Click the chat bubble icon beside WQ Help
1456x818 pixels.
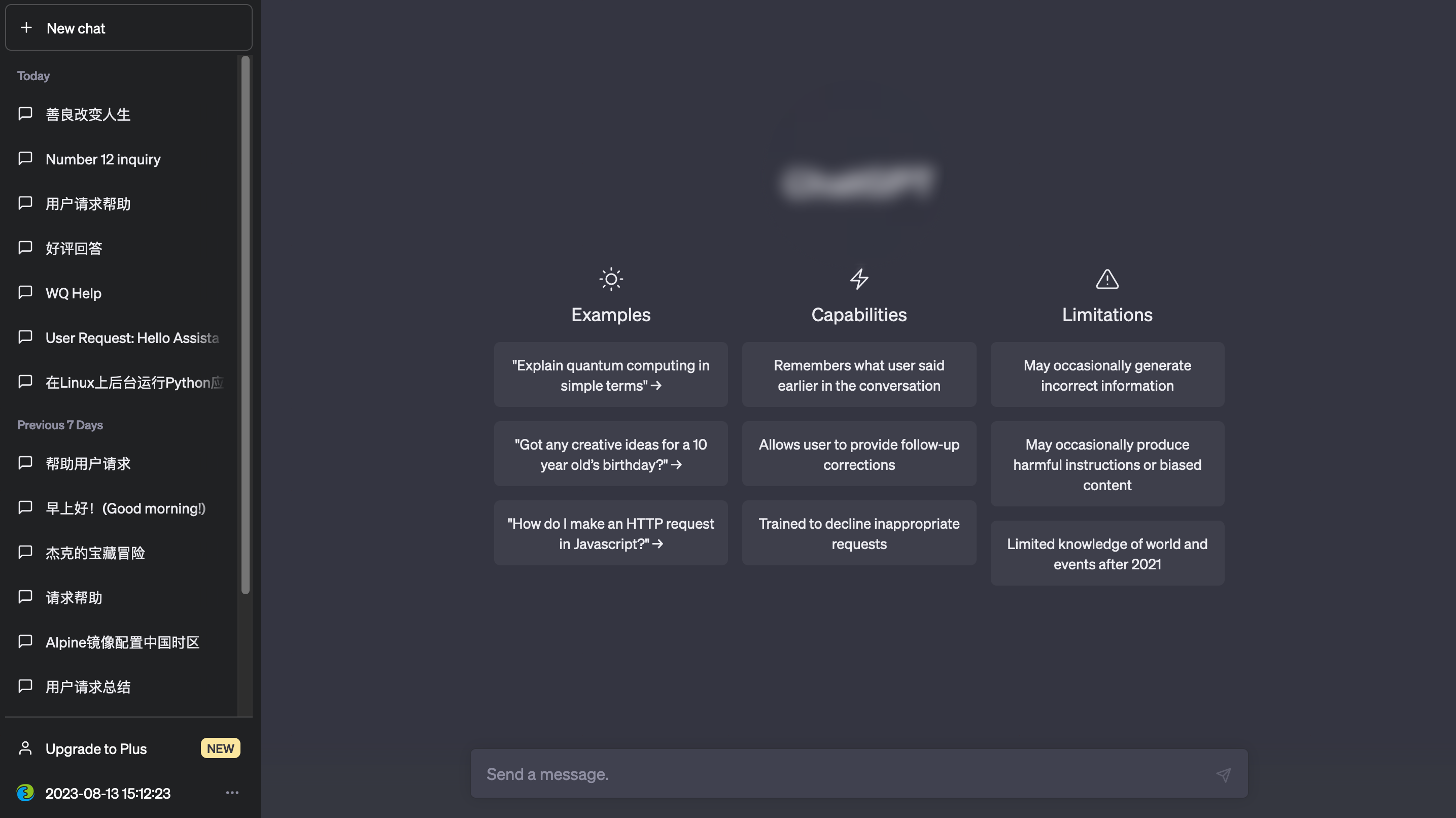point(25,292)
